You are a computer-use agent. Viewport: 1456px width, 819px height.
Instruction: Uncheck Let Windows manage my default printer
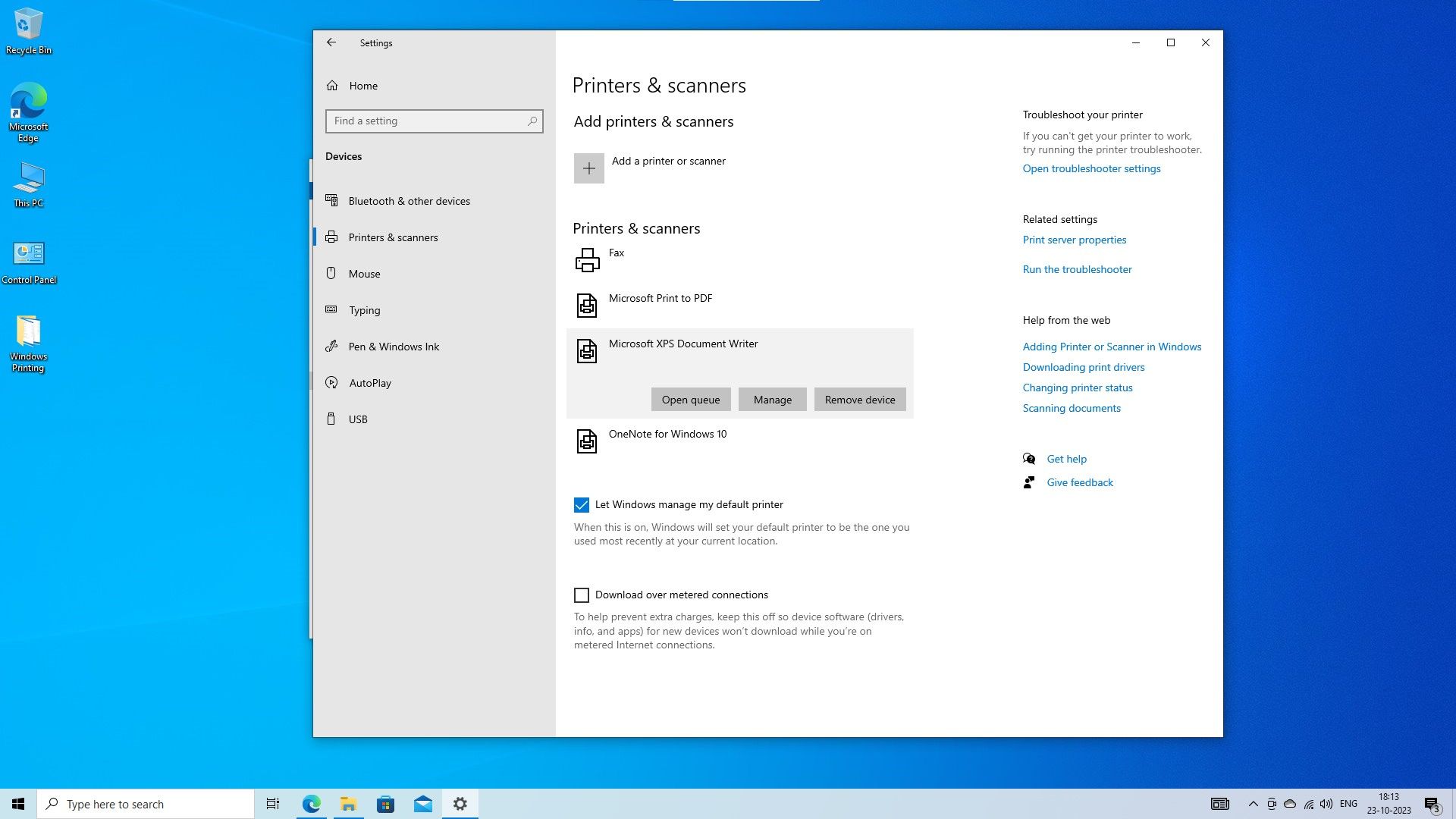point(582,505)
